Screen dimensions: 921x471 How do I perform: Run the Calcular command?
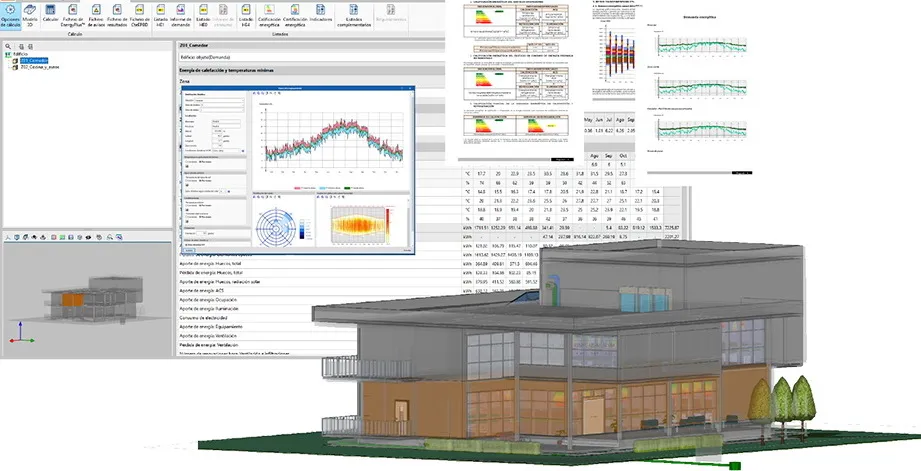point(50,18)
